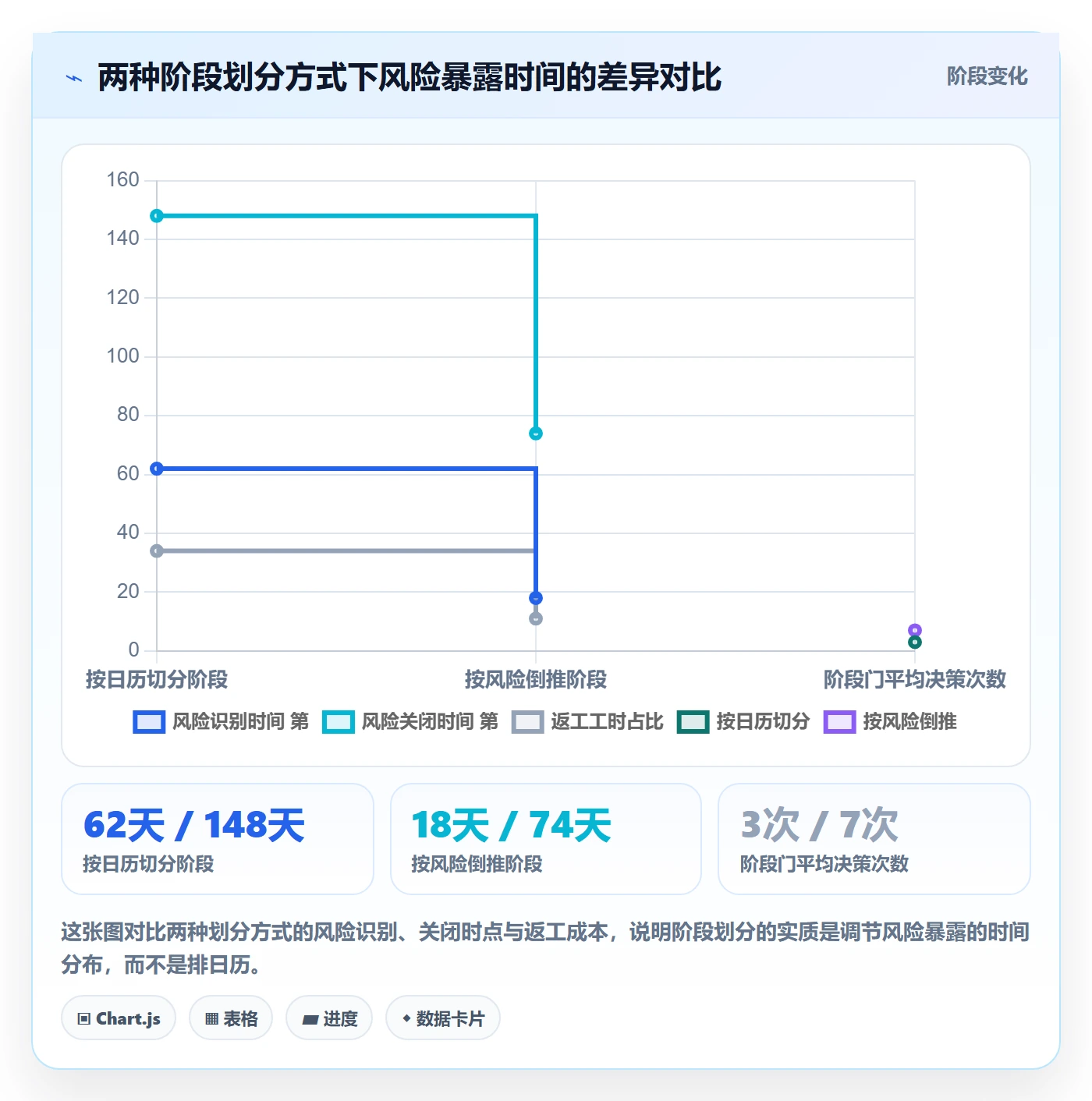Click the y-axis value 100
This screenshot has height=1101, width=1092.
[x=122, y=356]
